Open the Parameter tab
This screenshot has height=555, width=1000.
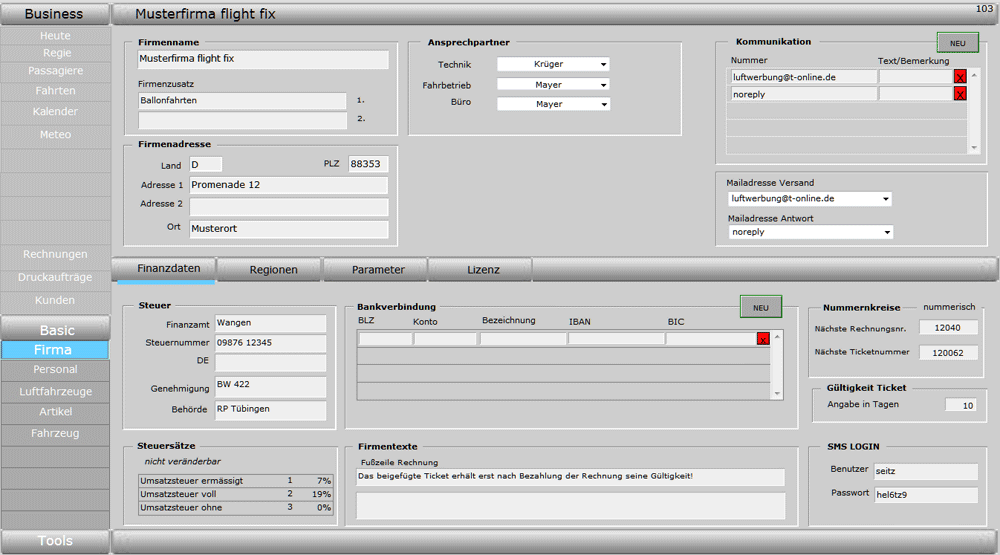378,270
